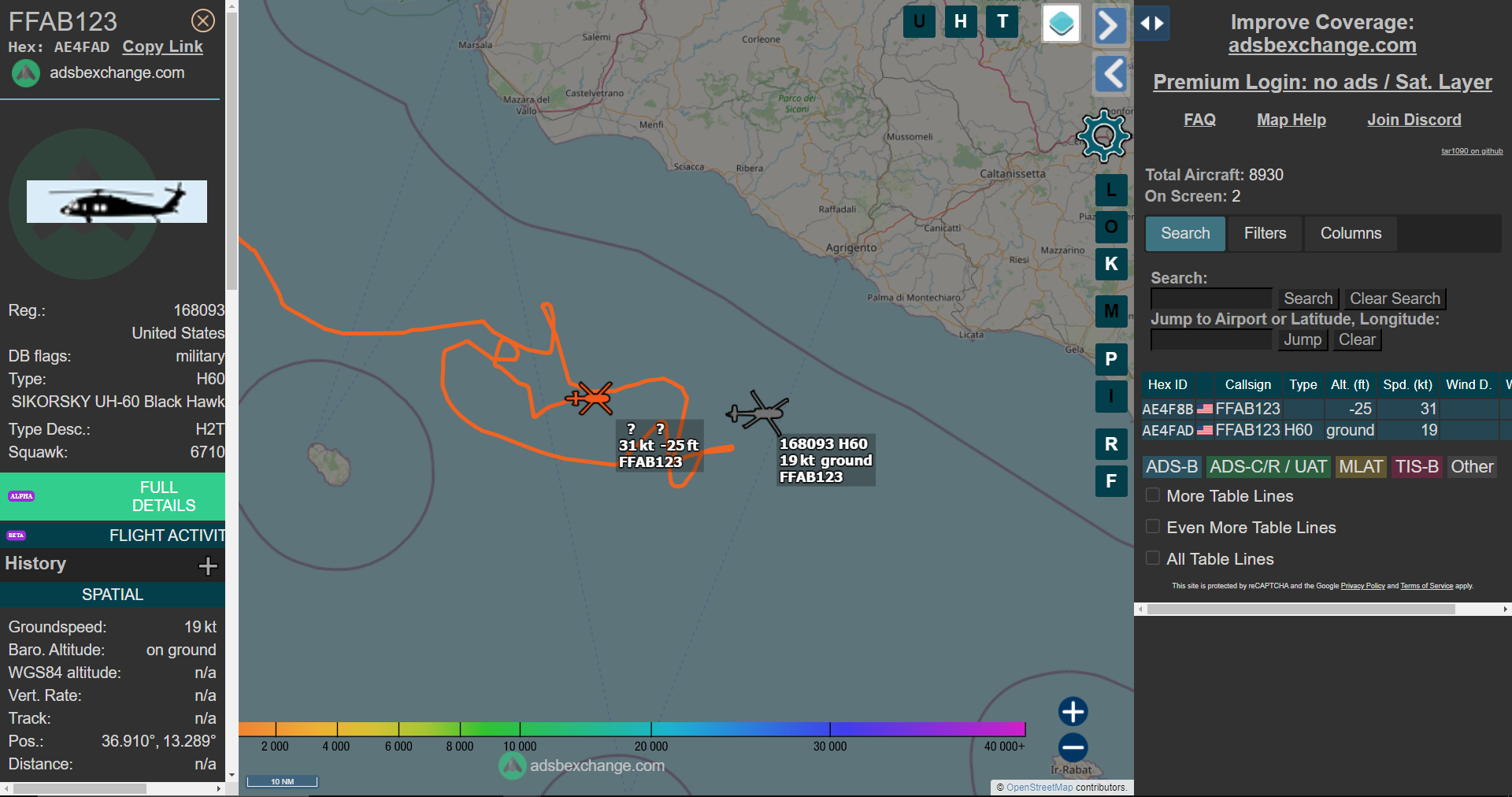Image resolution: width=1512 pixels, height=797 pixels.
Task: Click the FULL DETAILS button
Action: tap(113, 496)
